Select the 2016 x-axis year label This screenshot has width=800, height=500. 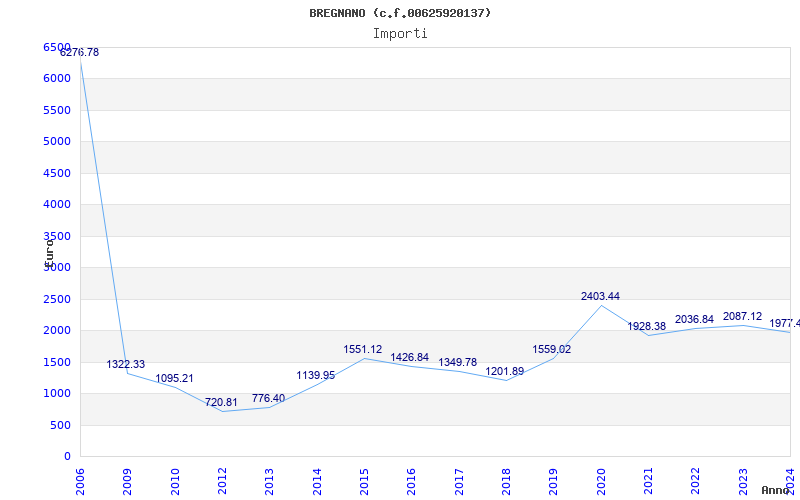pyautogui.click(x=412, y=479)
